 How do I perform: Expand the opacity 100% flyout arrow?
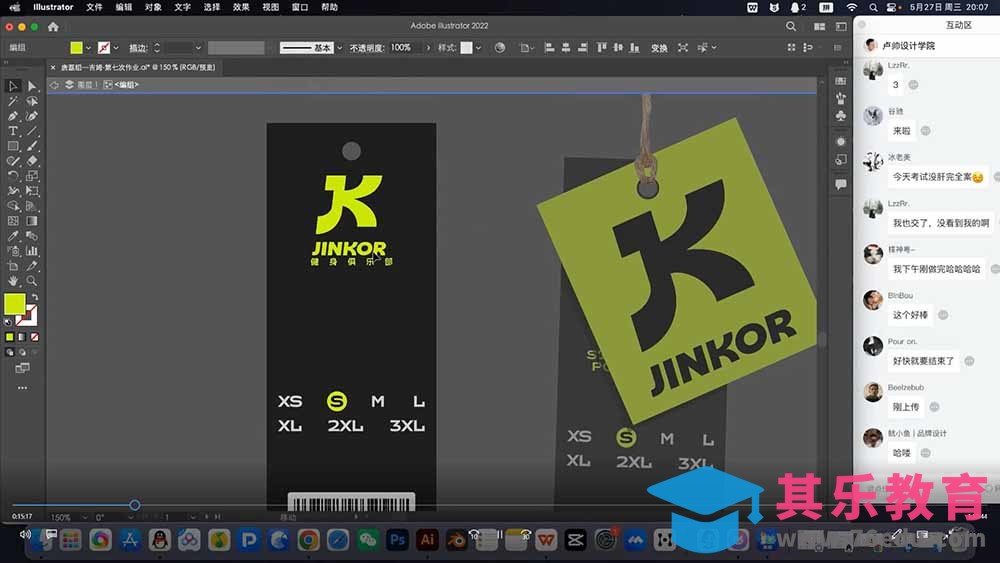click(428, 48)
